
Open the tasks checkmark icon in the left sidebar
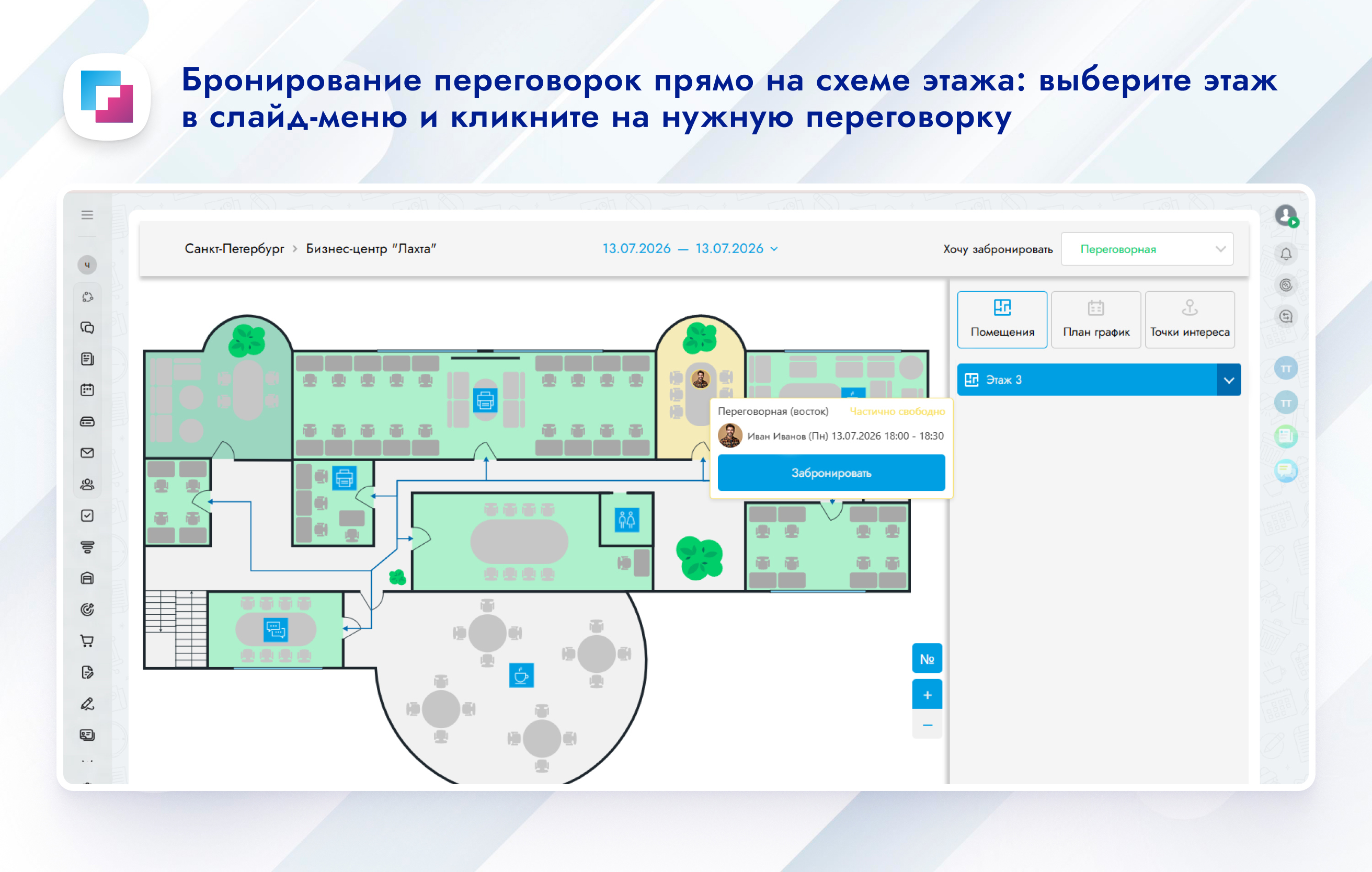point(87,515)
